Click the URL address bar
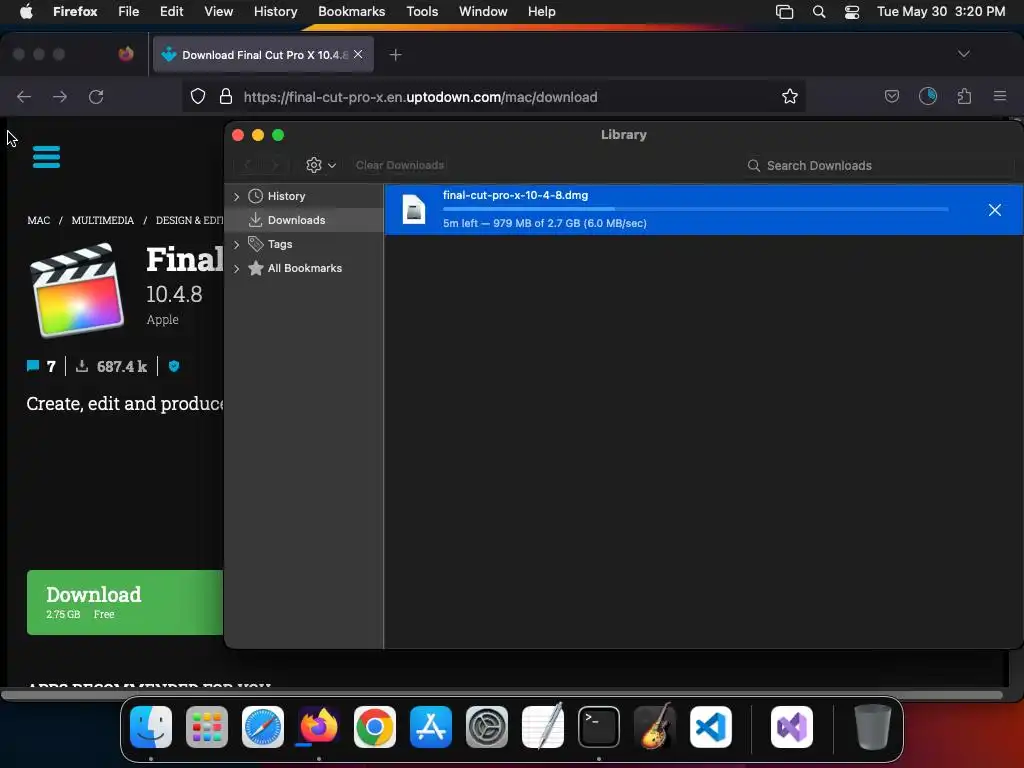This screenshot has width=1024, height=768. 494,97
